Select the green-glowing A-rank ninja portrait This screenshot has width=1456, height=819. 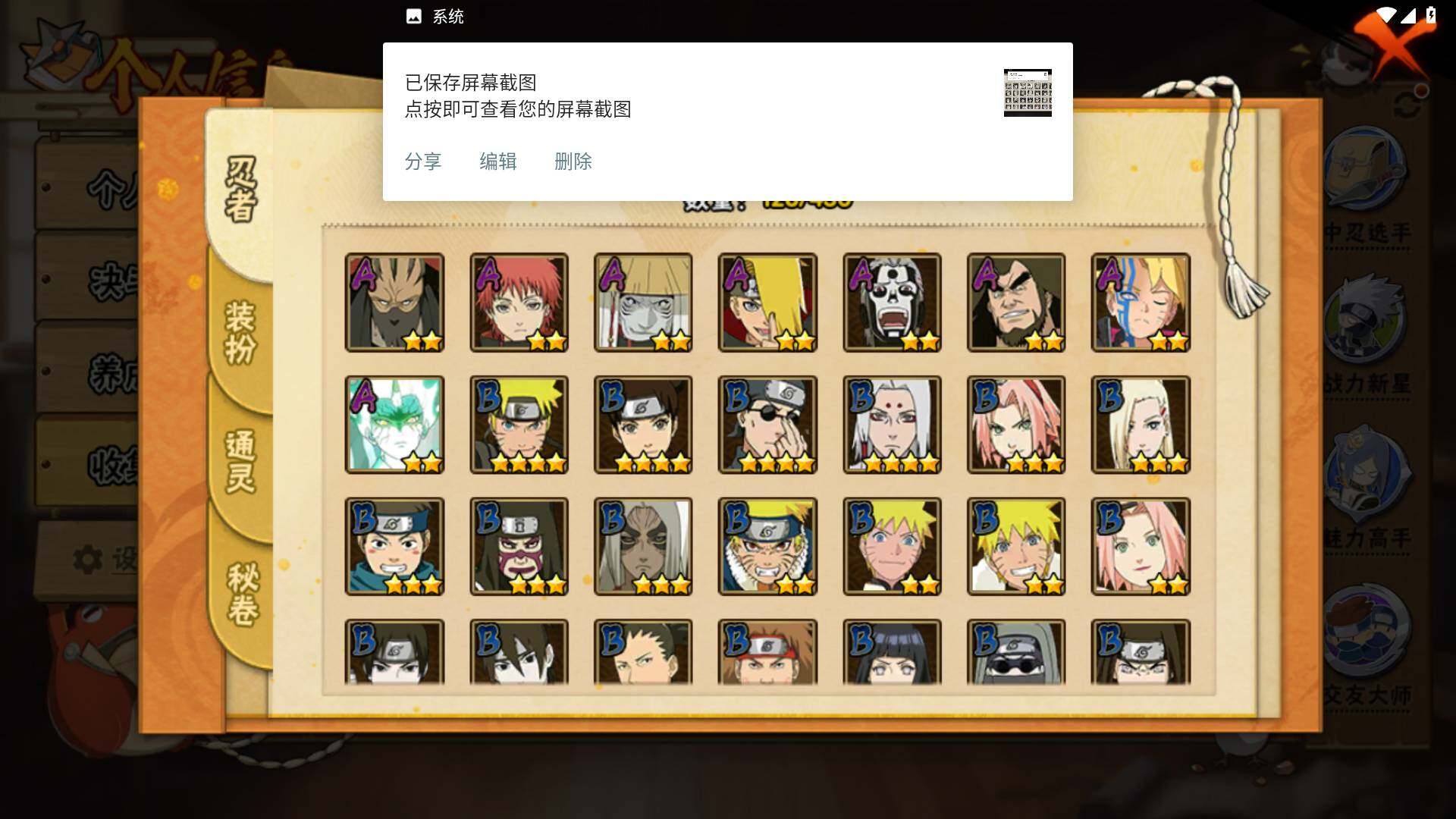tap(394, 425)
